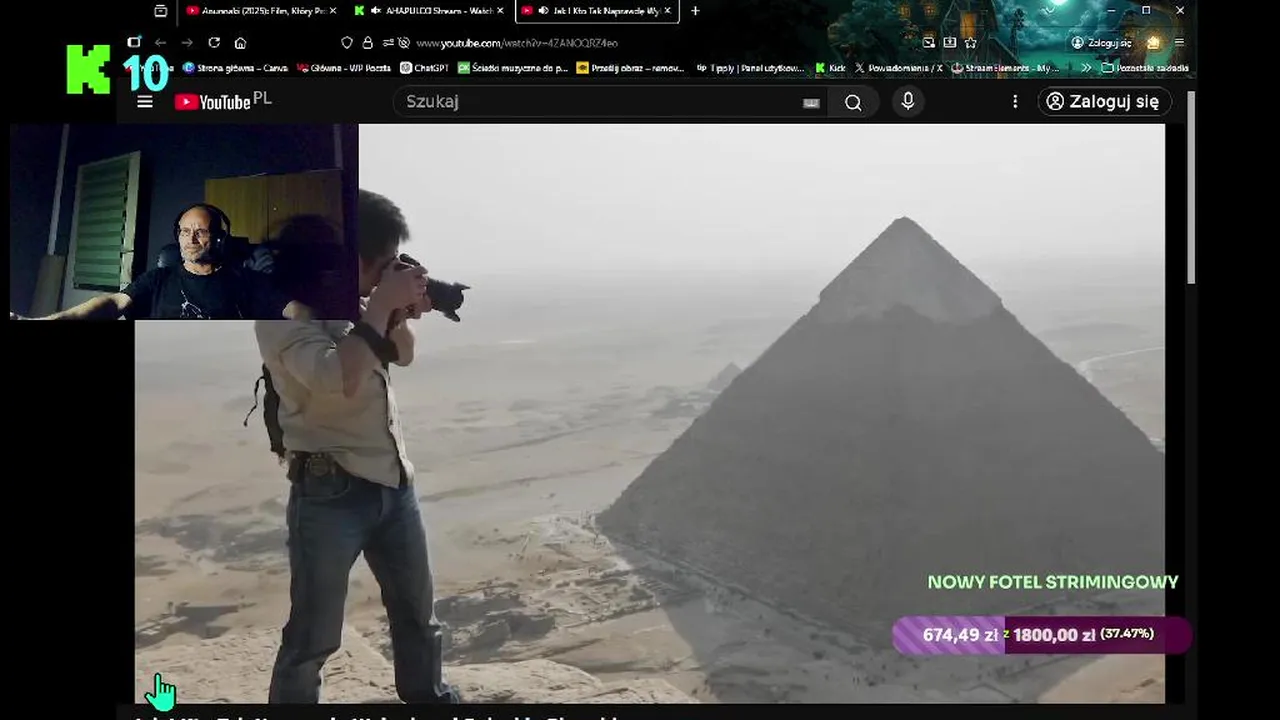Open the browser hamburger application menu
The image size is (1280, 720).
tap(1180, 43)
